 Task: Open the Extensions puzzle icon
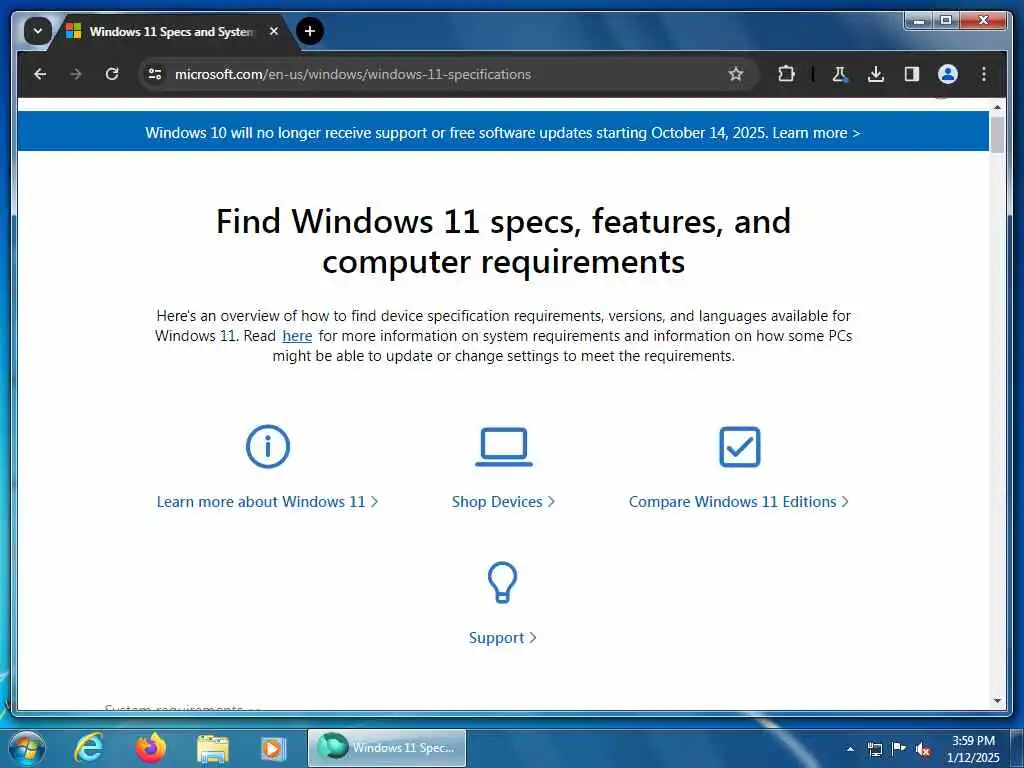(786, 74)
